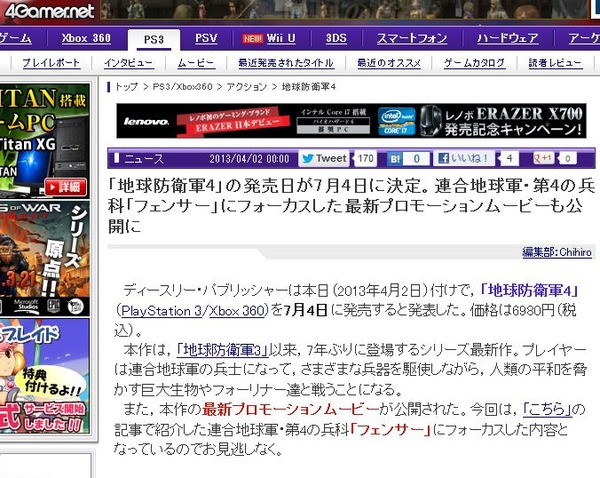The width and height of the screenshot is (600, 478).
Task: Open the PlayStation 3 link
Action: [x=161, y=311]
